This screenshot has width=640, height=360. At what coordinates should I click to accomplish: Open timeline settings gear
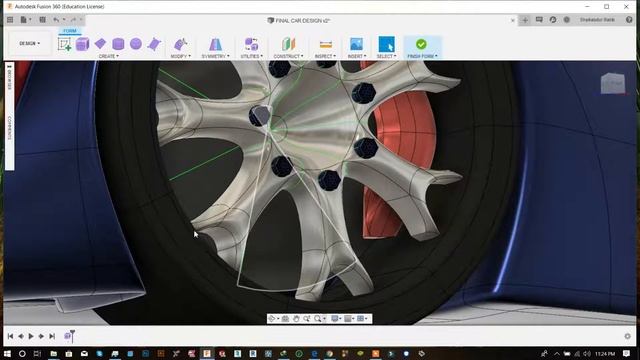(627, 336)
